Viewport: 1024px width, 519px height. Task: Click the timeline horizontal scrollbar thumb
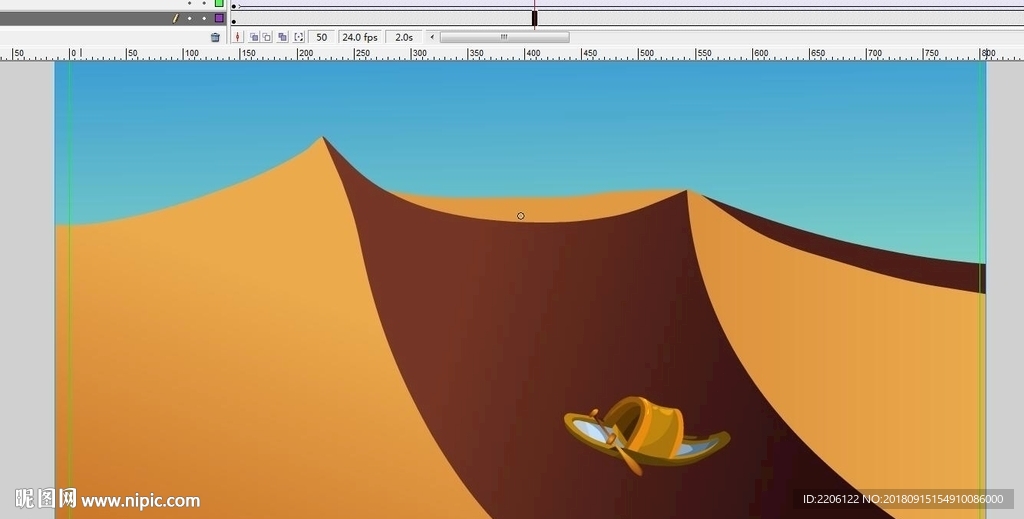[504, 37]
